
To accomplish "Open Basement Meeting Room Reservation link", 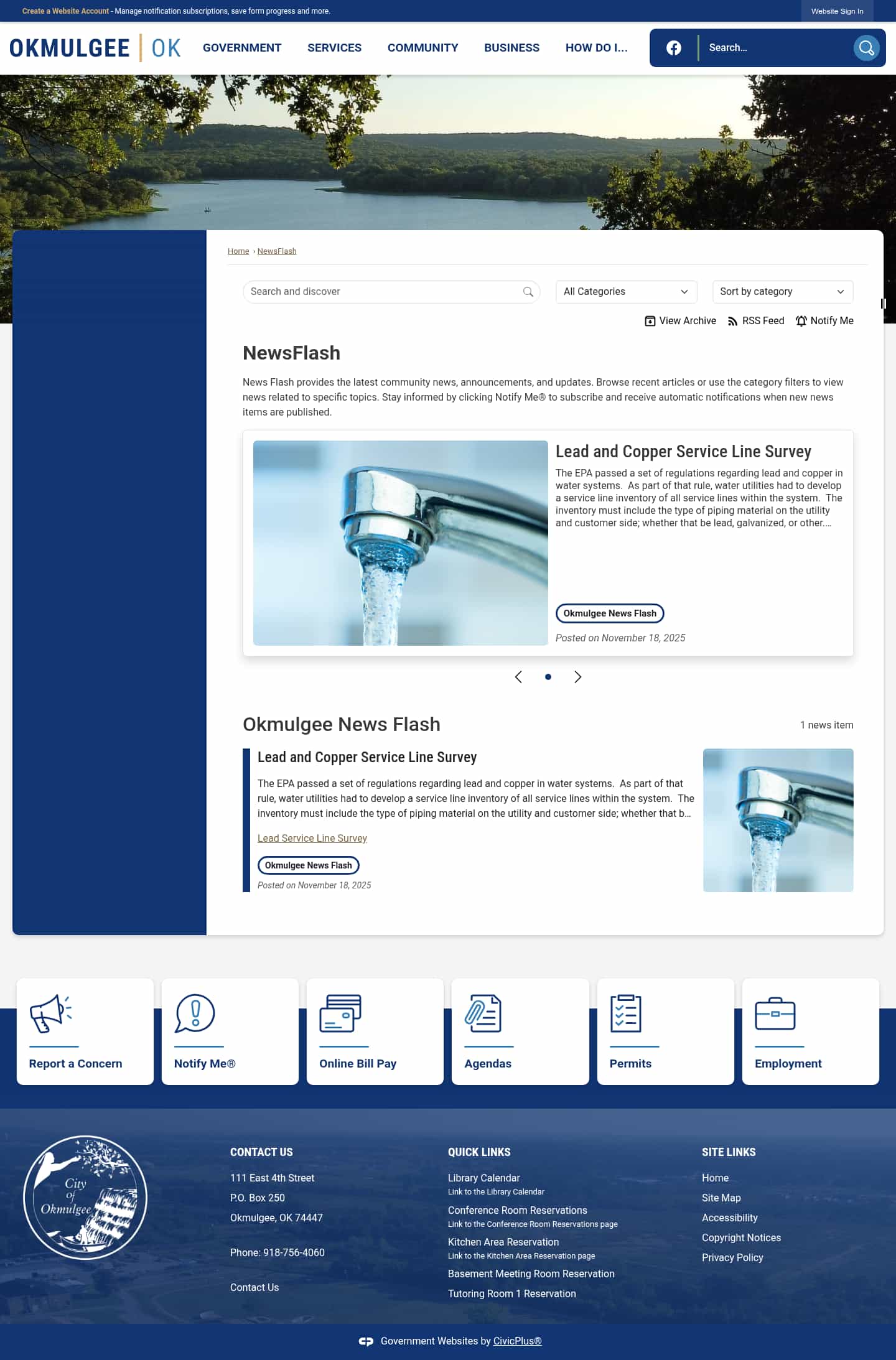I will coord(531,1274).
